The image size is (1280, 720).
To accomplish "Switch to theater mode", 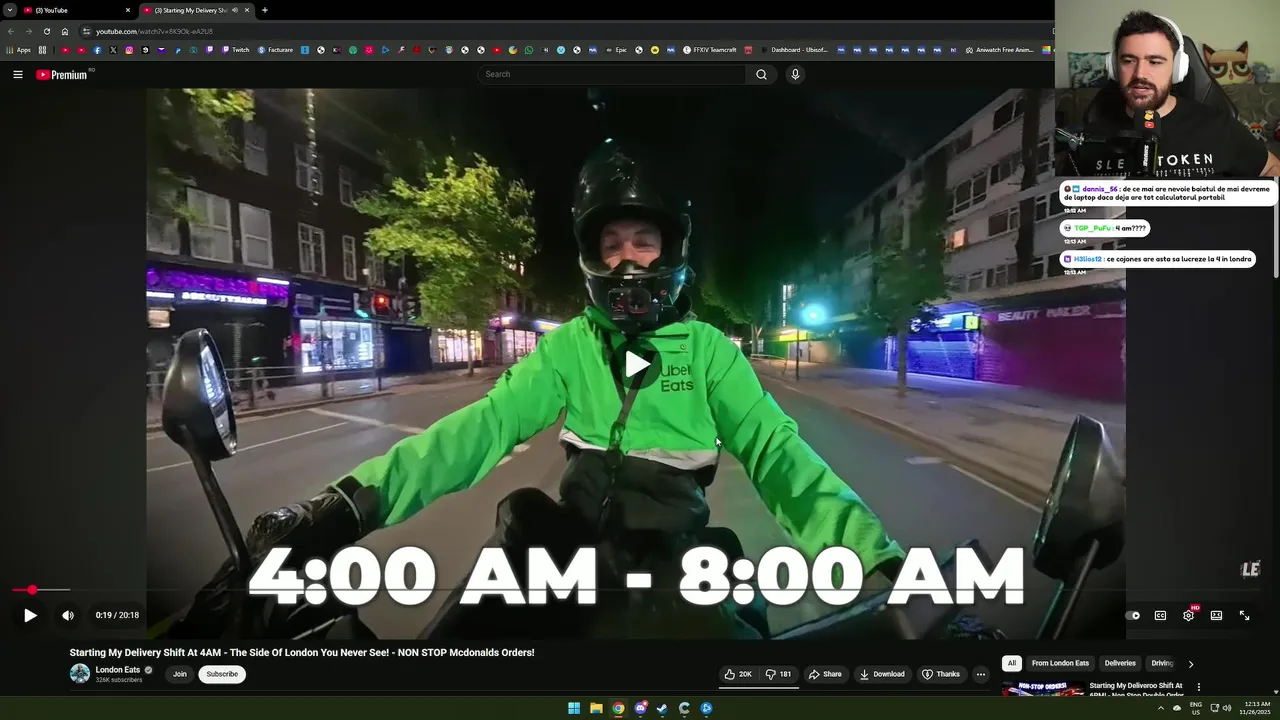I will coord(1216,615).
